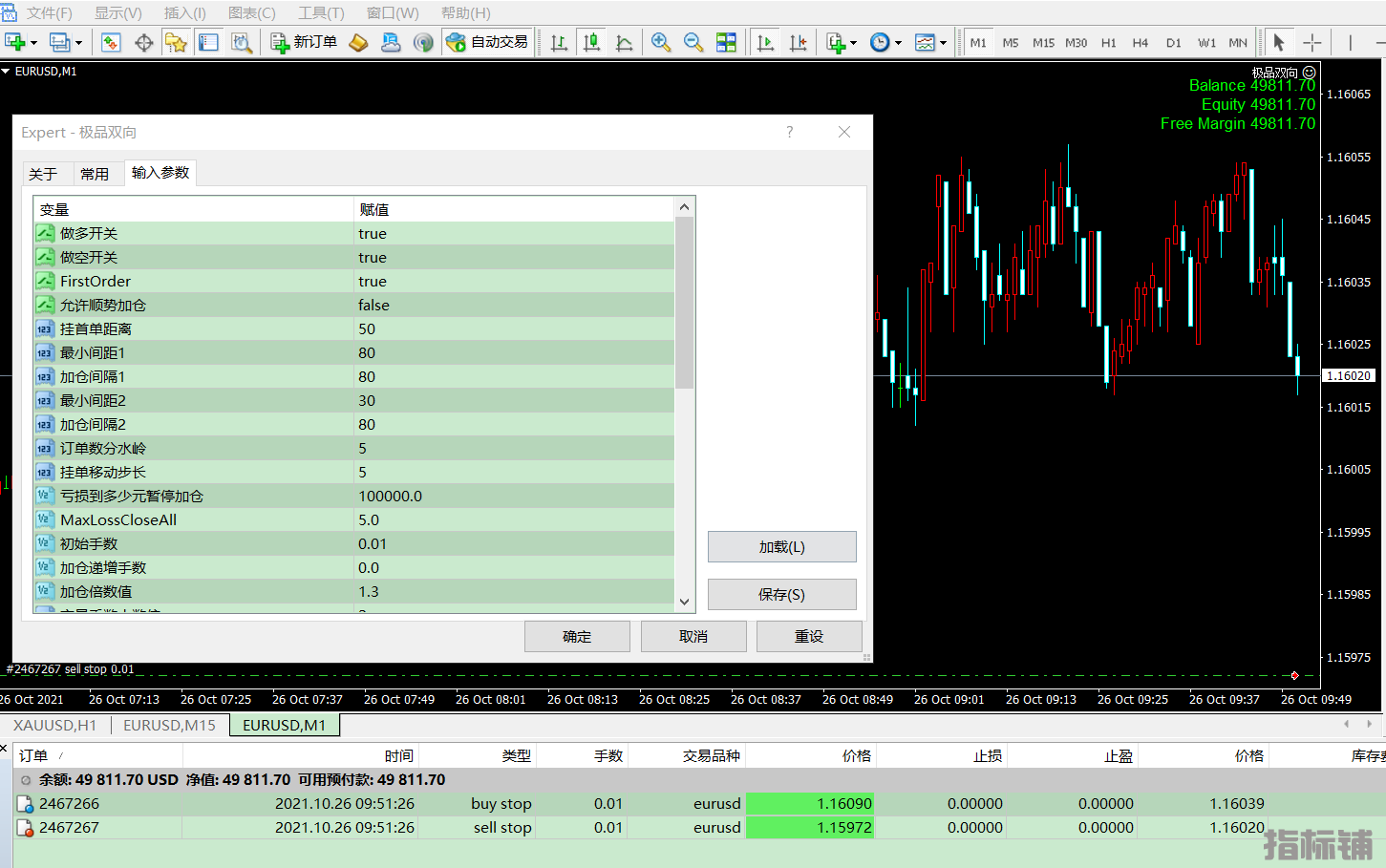Viewport: 1386px width, 868px height.
Task: Click the new chart icon
Action: coord(14,42)
